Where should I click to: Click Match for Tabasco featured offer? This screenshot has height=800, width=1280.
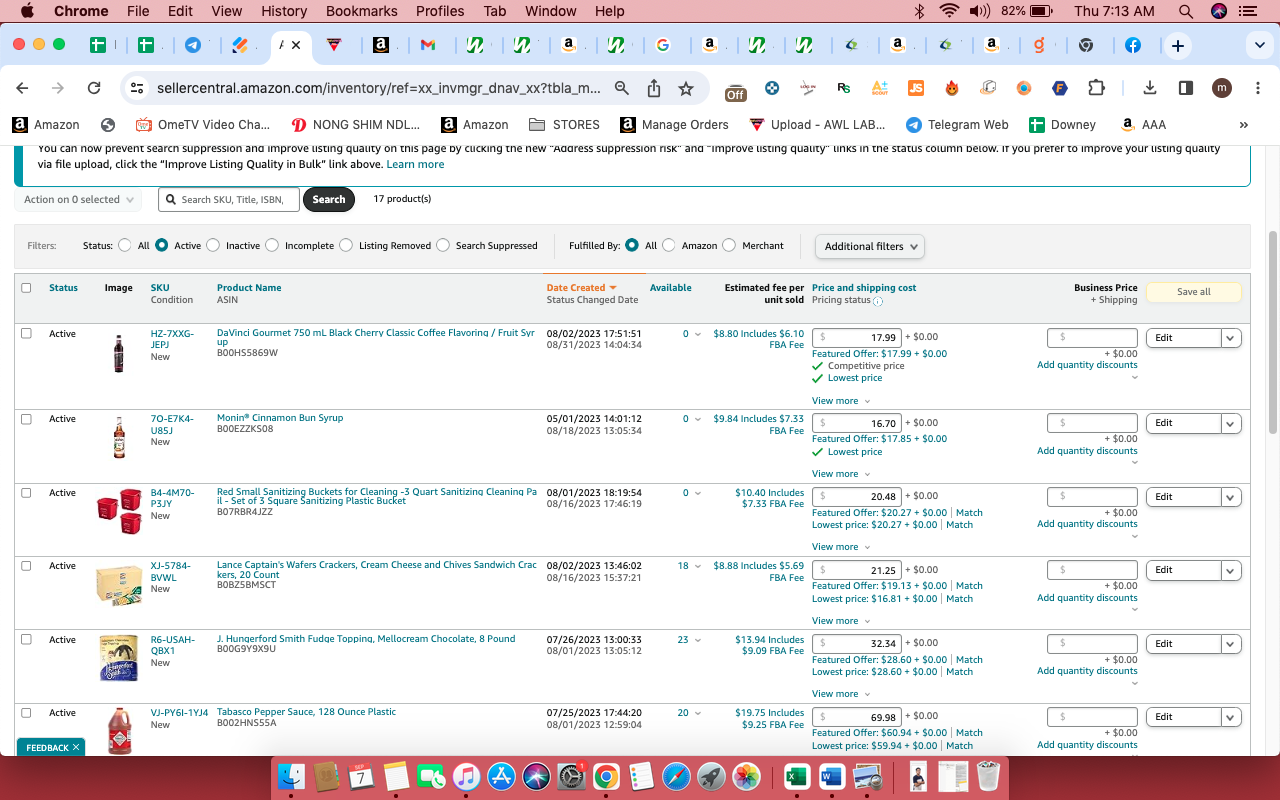pyautogui.click(x=969, y=733)
